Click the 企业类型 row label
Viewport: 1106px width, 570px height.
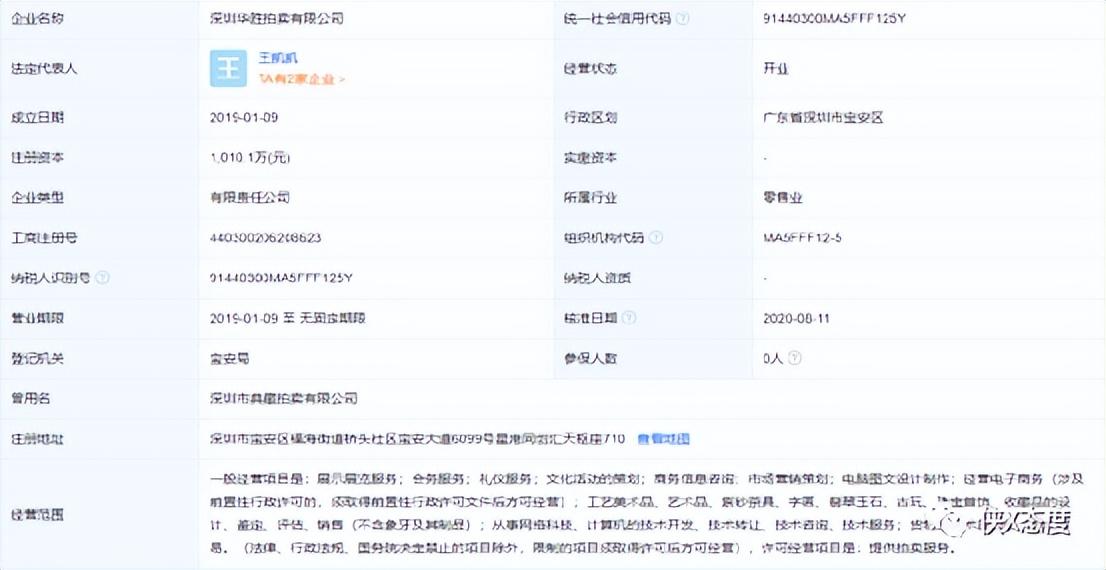(37, 198)
